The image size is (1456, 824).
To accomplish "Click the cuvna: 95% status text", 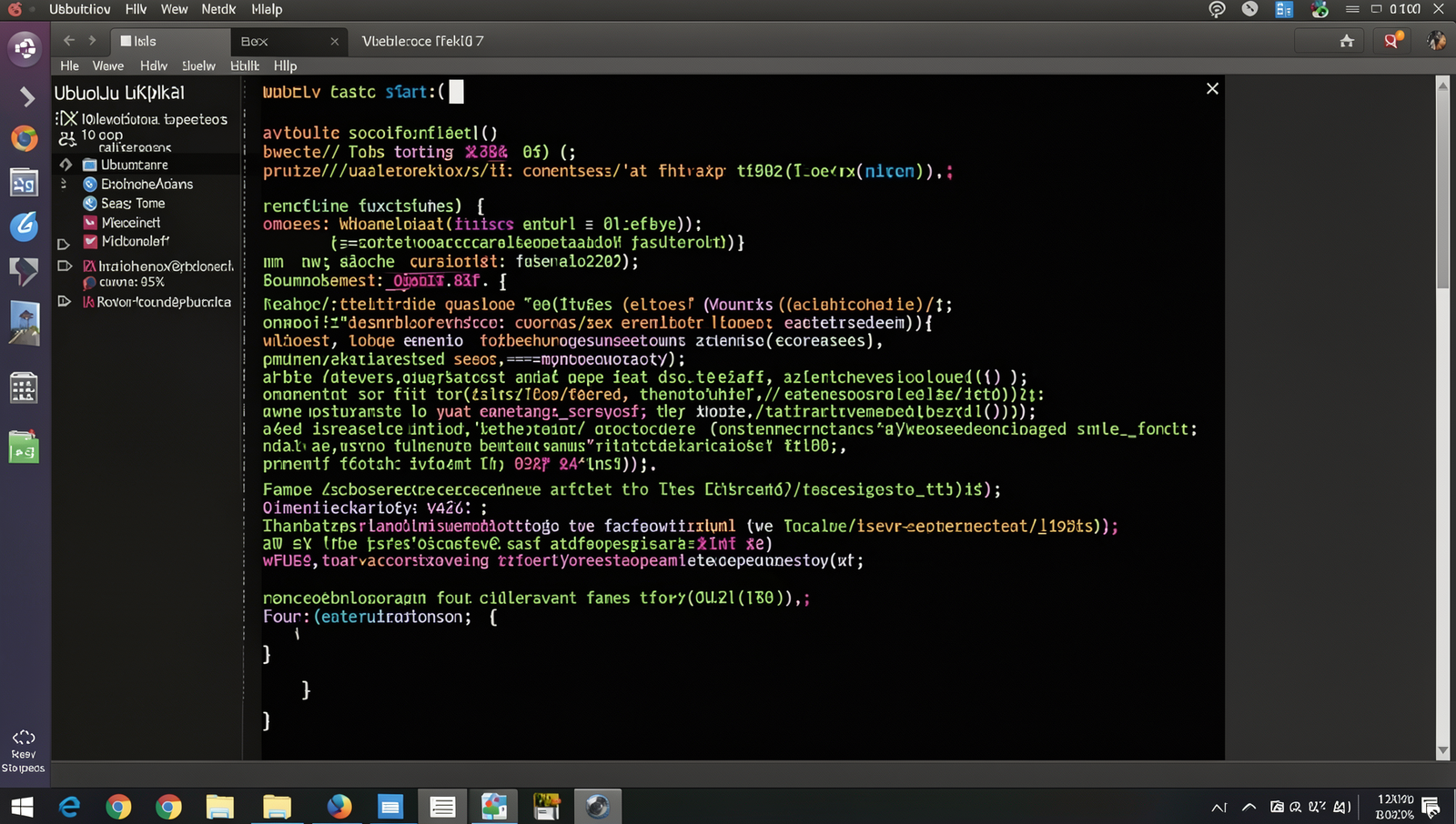I will [x=132, y=282].
